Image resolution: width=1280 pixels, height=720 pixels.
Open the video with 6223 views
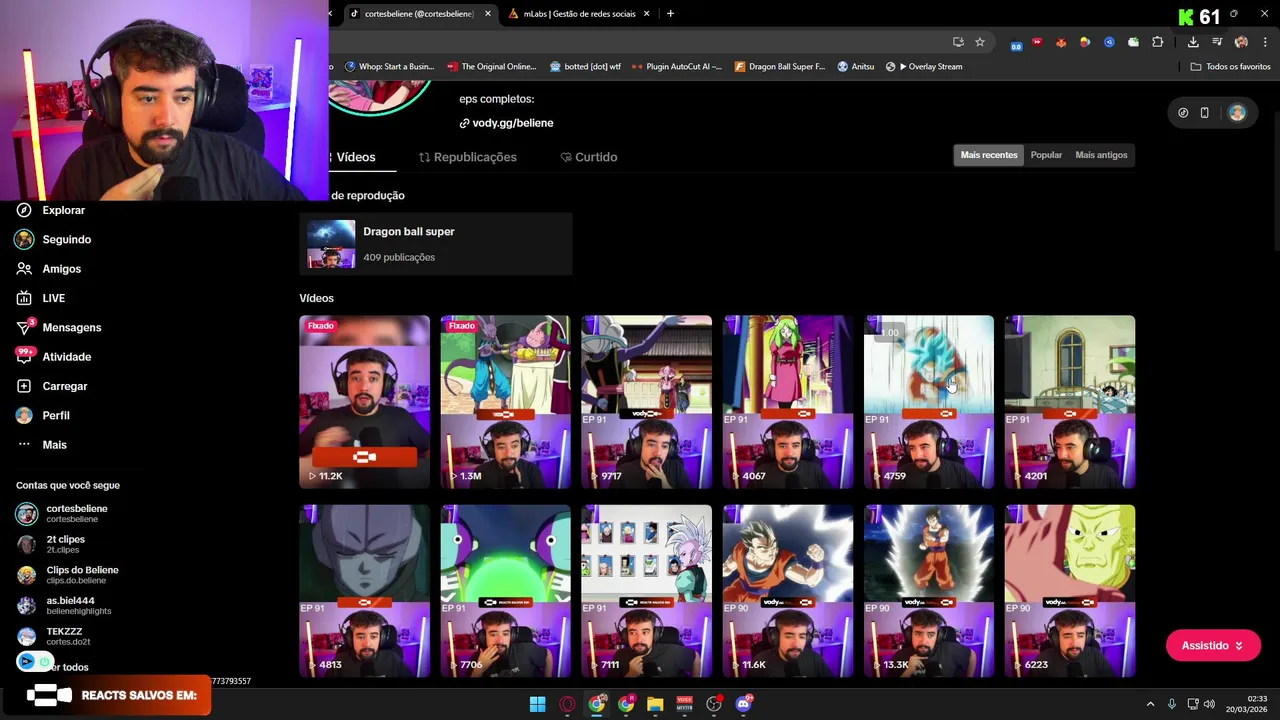[1070, 591]
